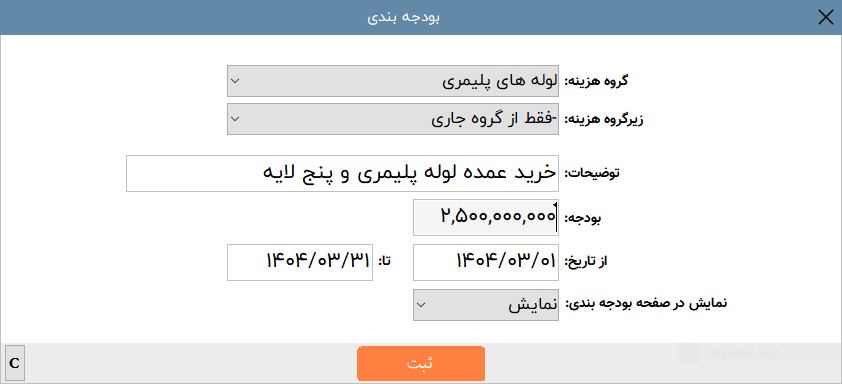The height and width of the screenshot is (384, 842).
Task: Click the گروه هزینه label
Action: [596, 81]
